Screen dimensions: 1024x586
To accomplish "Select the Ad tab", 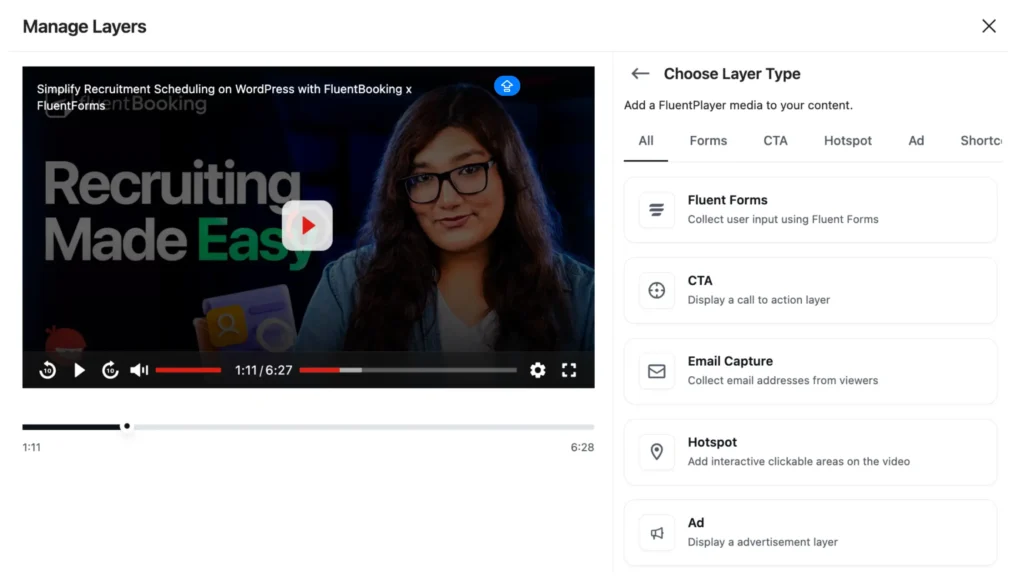I will click(916, 141).
